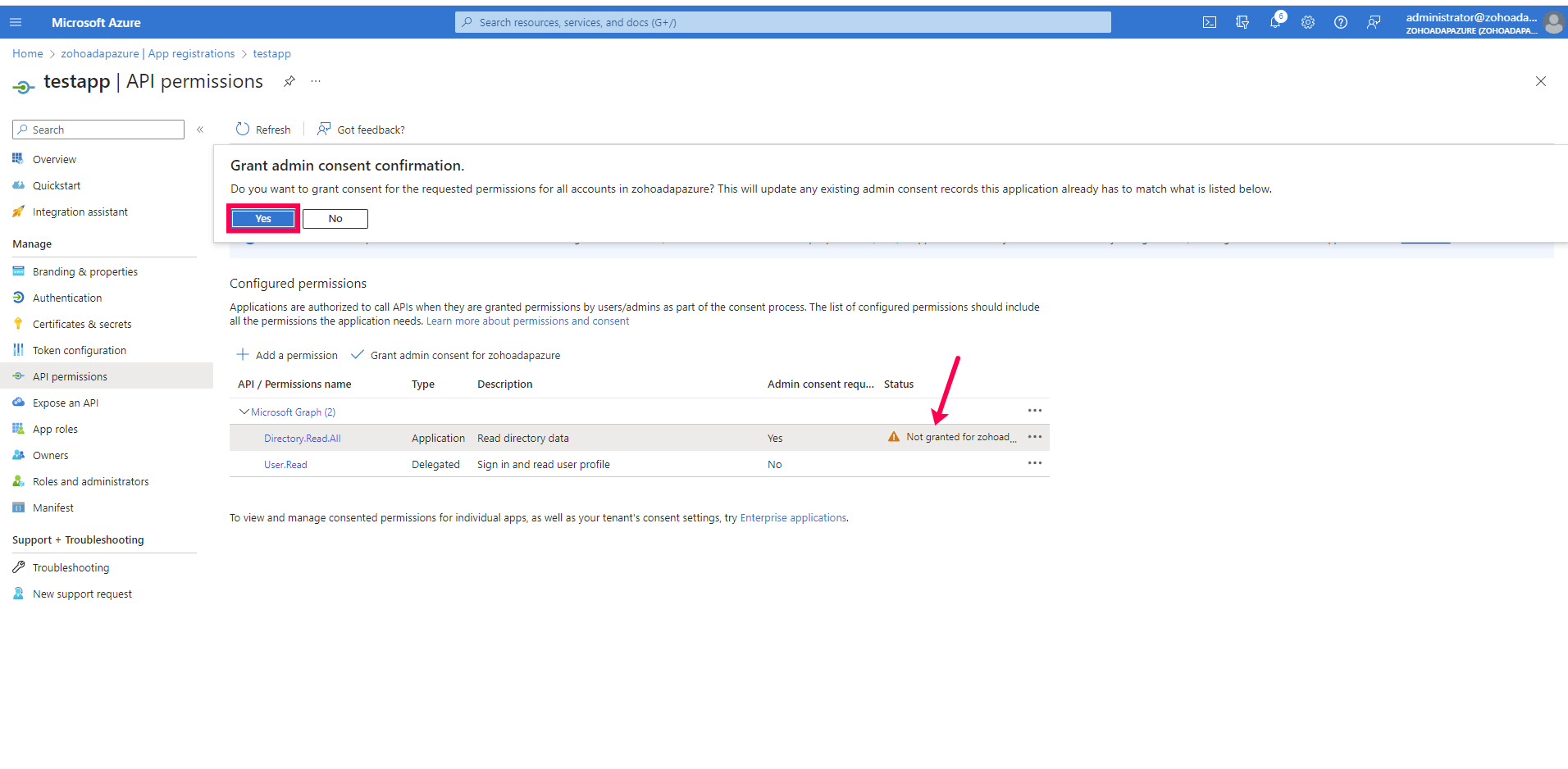This screenshot has height=769, width=1568.
Task: Click the Read directory data description cell
Action: click(x=523, y=439)
